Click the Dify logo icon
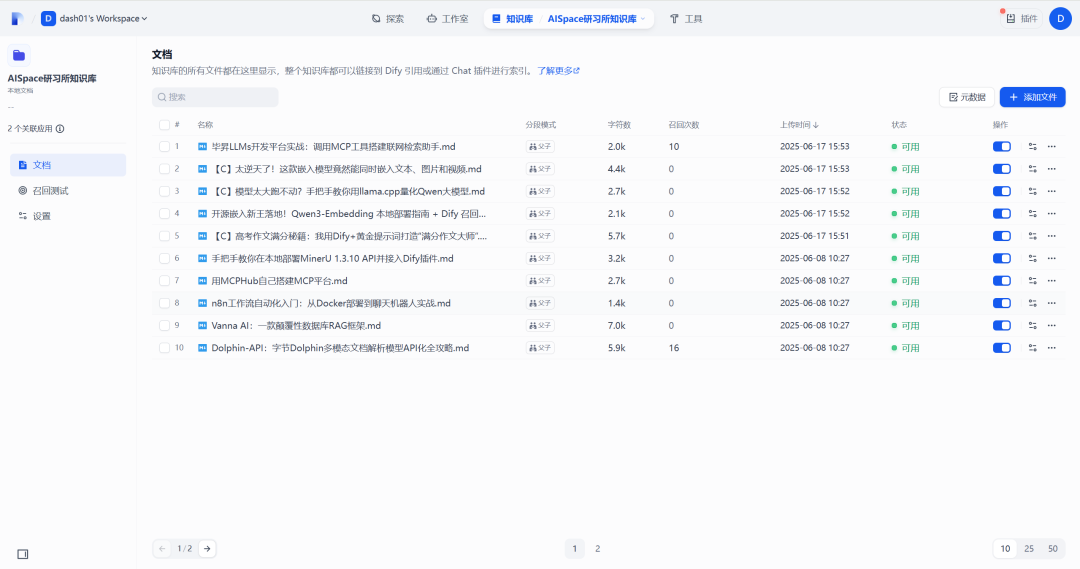 coord(18,19)
